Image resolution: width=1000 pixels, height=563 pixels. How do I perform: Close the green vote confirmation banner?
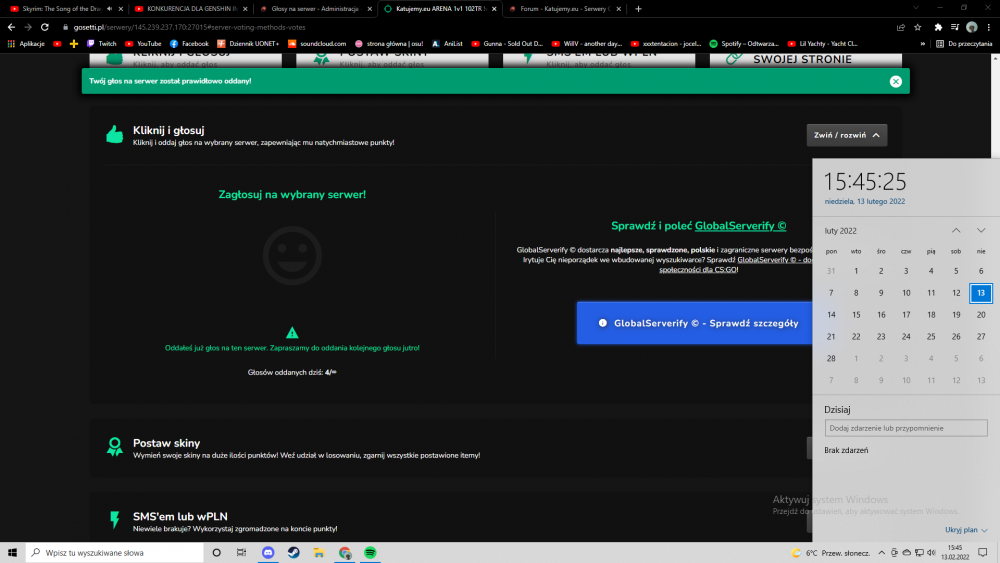point(895,81)
